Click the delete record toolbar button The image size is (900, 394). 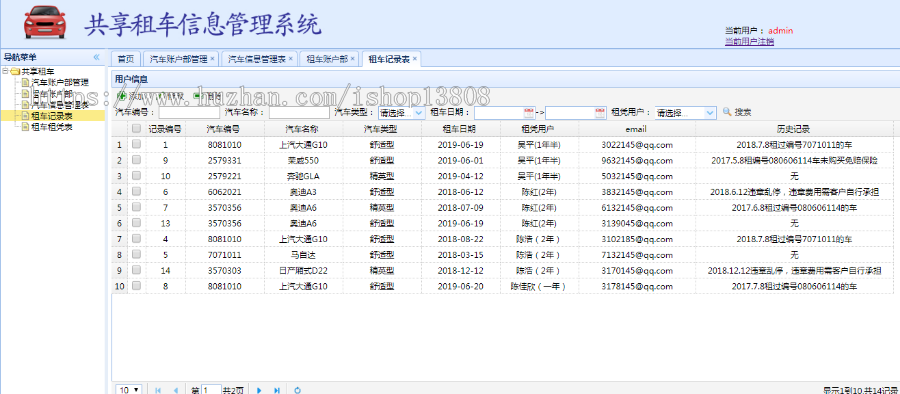[x=207, y=96]
